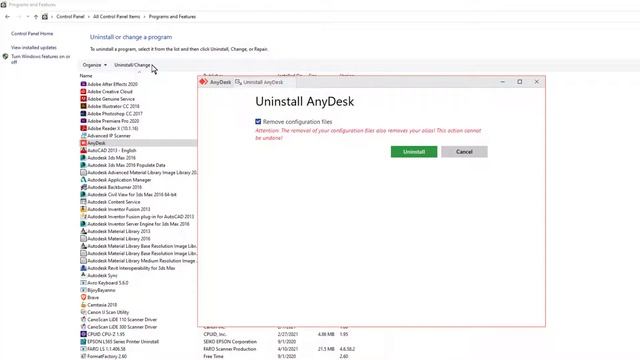The image size is (640, 360).
Task: Select the Autodesk 3ds Max 2016 icon
Action: [x=83, y=158]
